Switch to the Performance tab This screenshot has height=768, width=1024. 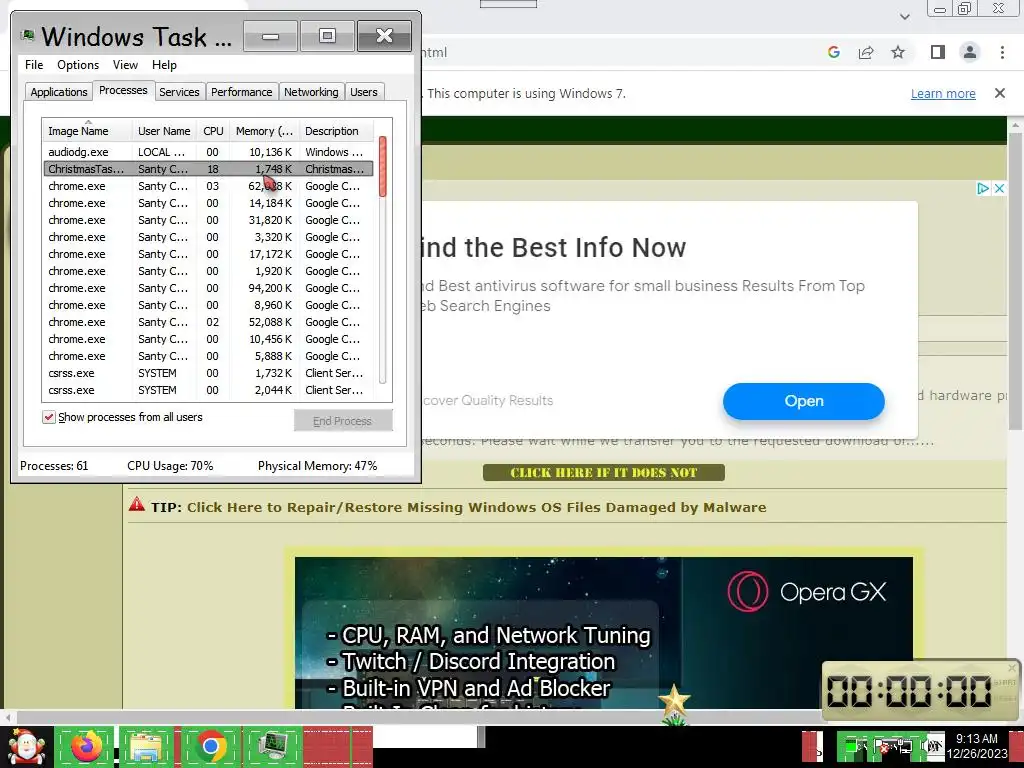tap(242, 92)
